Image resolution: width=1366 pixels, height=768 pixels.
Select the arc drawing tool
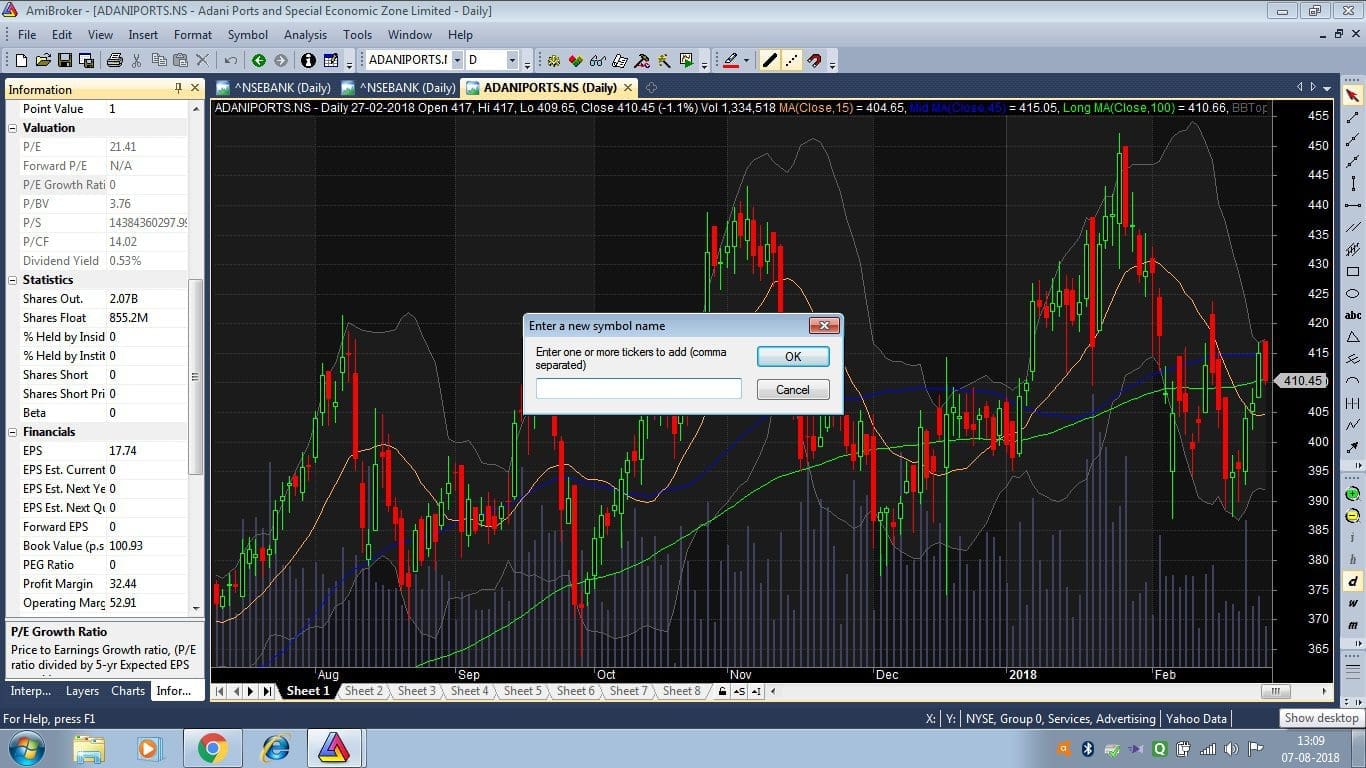pyautogui.click(x=1353, y=381)
